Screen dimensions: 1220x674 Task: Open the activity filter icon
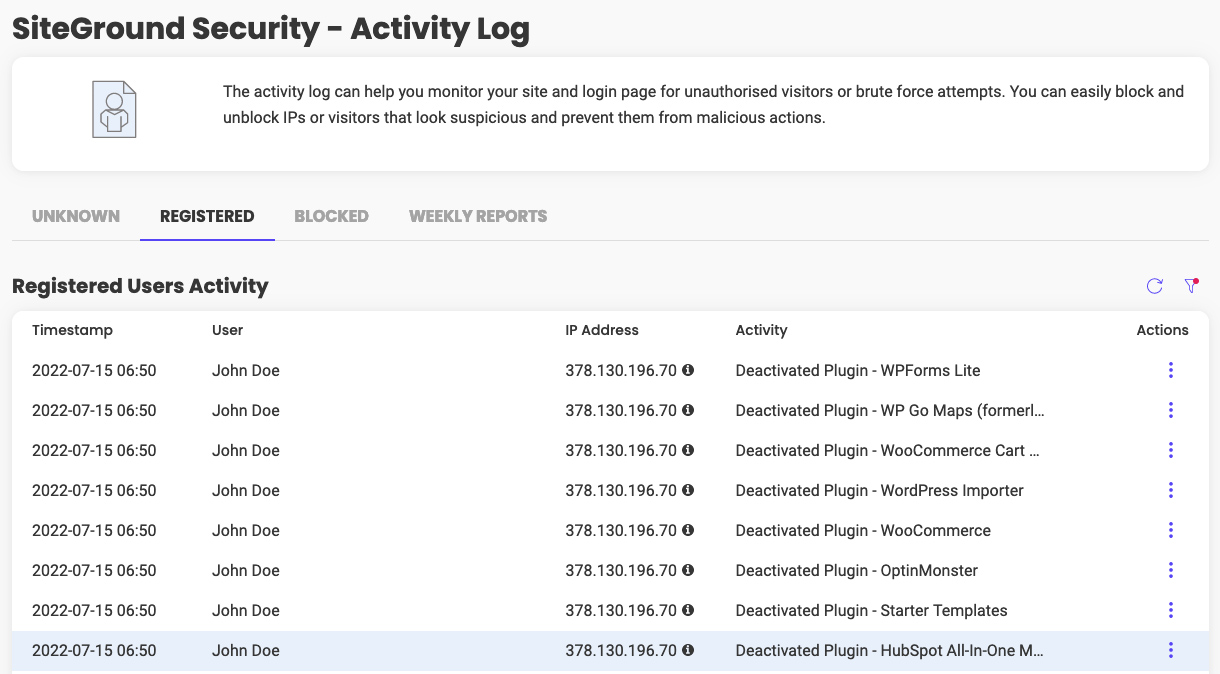tap(1191, 286)
